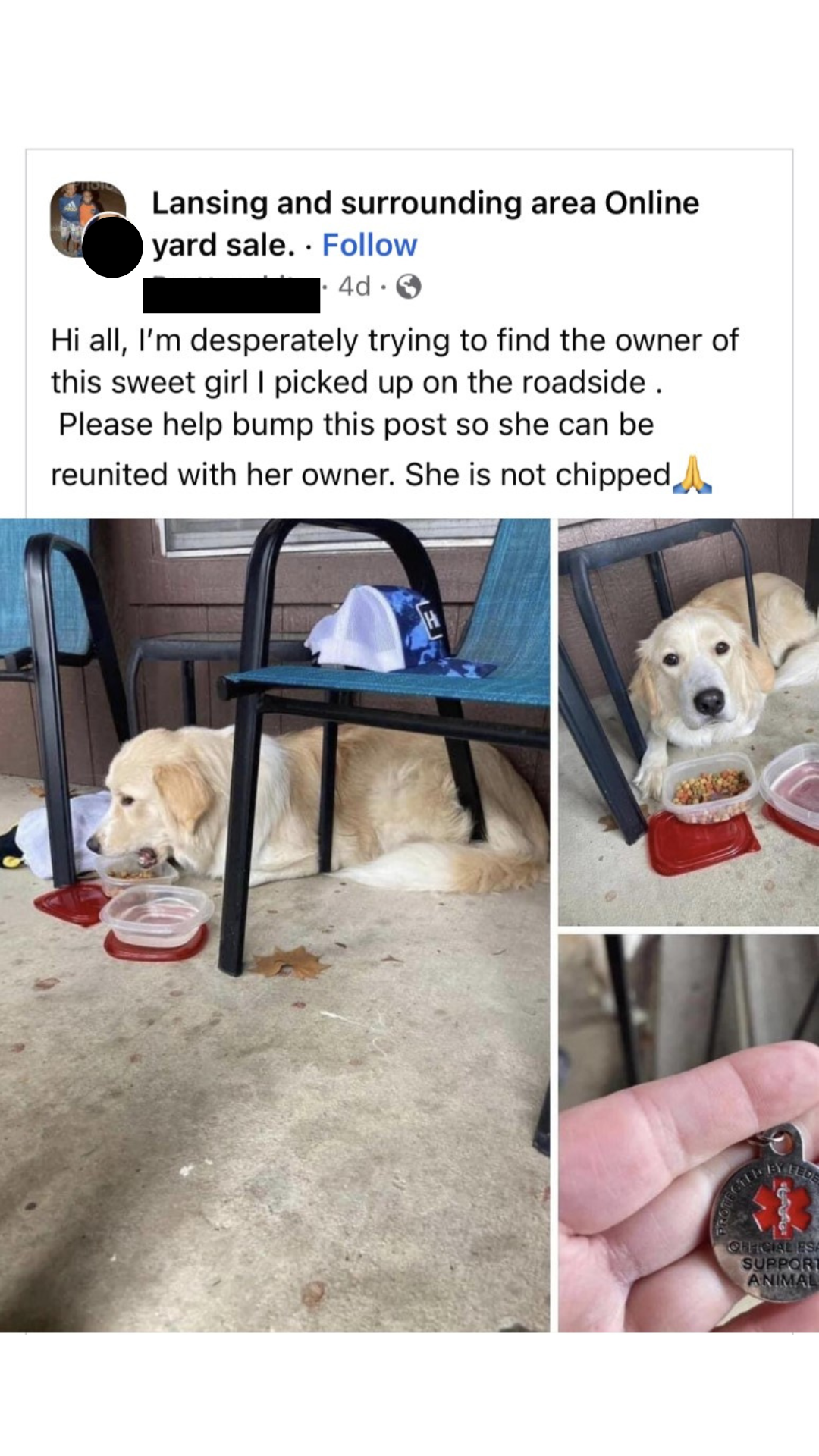Screen dimensions: 819x1456
Task: Click the post text about finding owner
Action: point(394,407)
